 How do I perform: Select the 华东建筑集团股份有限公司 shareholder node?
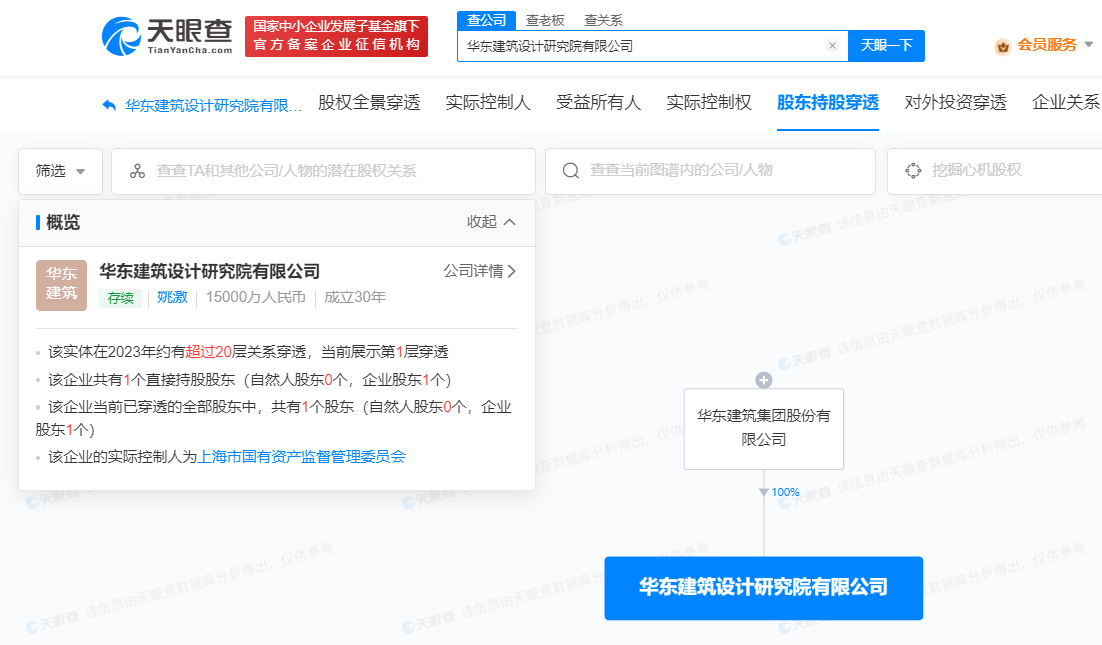(x=764, y=428)
